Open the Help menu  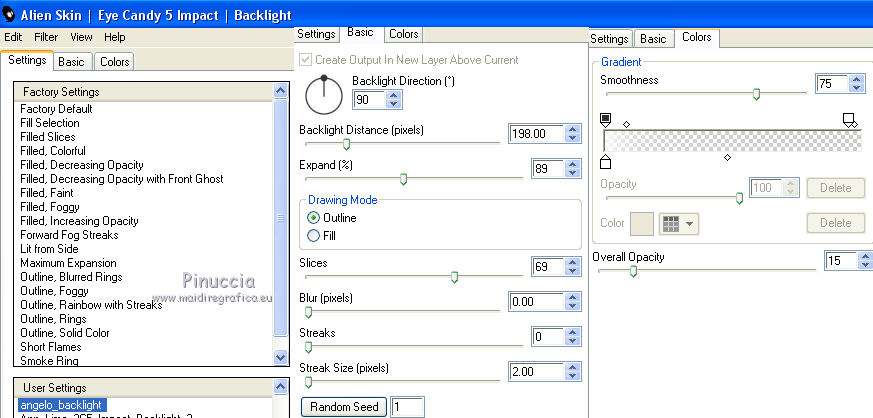(x=115, y=37)
